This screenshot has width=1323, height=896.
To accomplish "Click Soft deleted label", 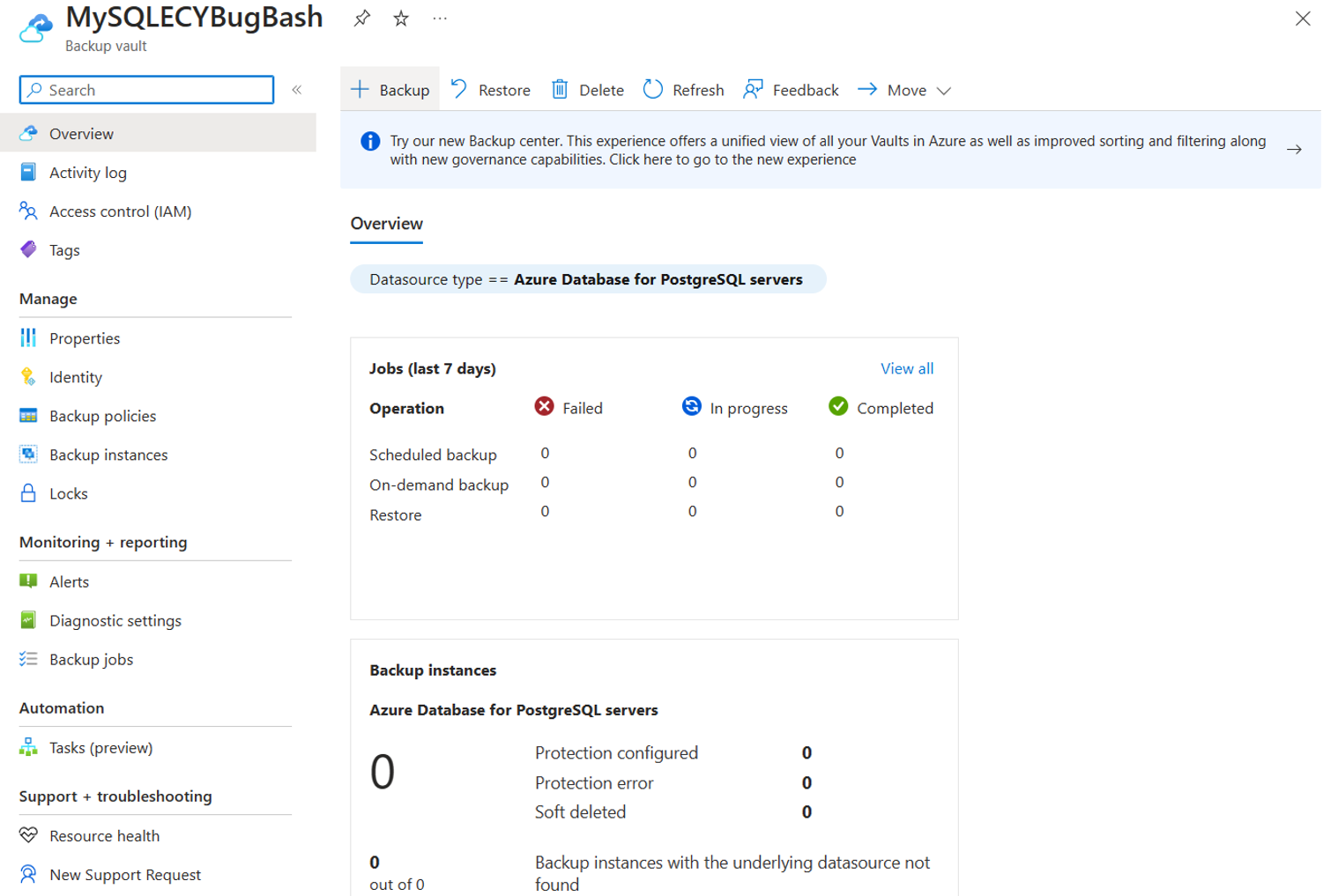I will [x=580, y=811].
